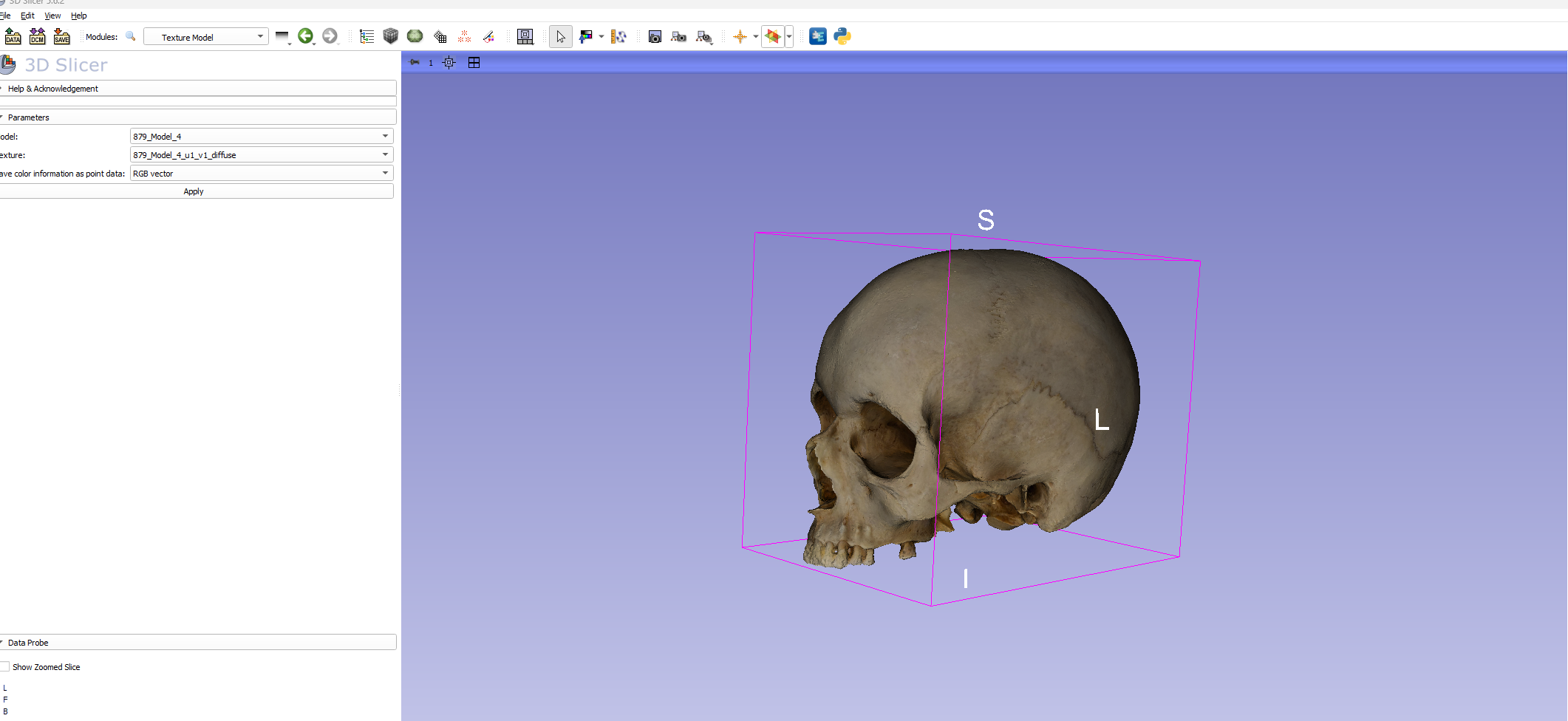This screenshot has height=721, width=1568.
Task: Collapse the Data Probe section
Action: 28,643
